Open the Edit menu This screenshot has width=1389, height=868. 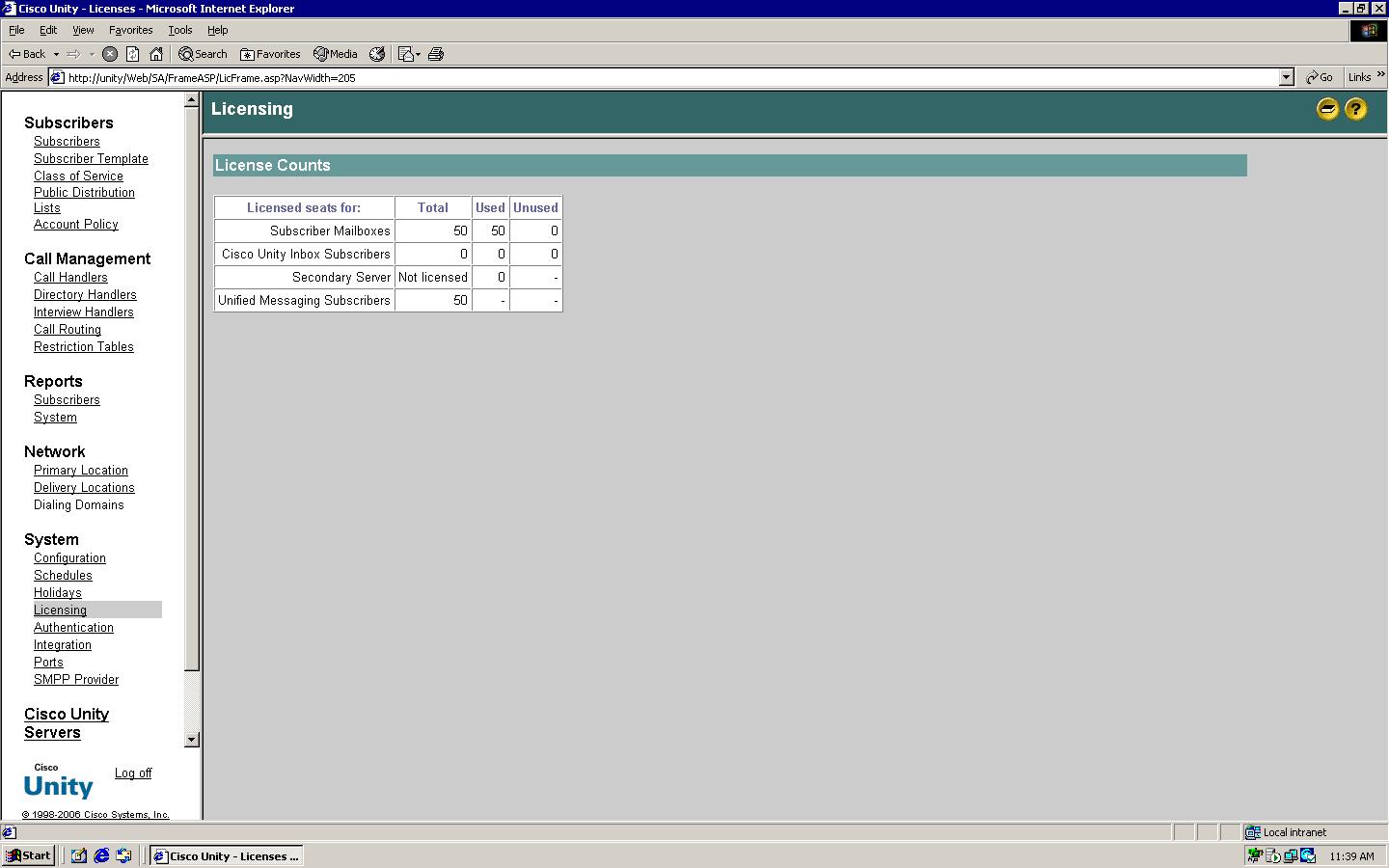pyautogui.click(x=48, y=30)
